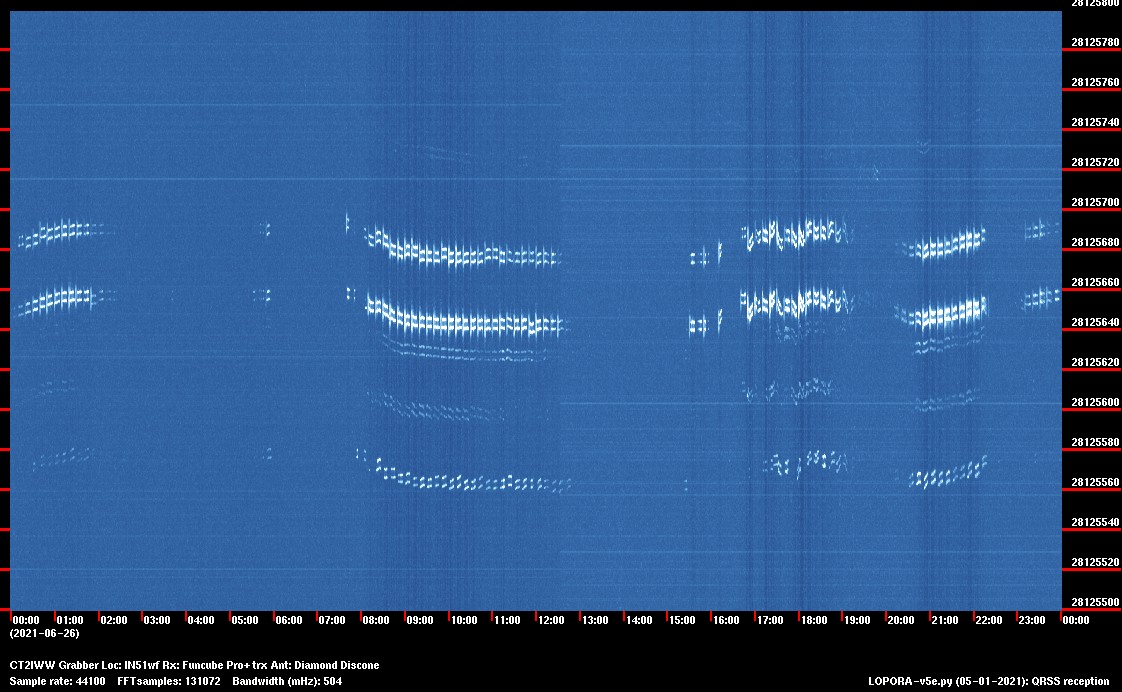Viewport: 1122px width, 692px height.
Task: Select the 08:00 time label
Action: click(x=376, y=620)
